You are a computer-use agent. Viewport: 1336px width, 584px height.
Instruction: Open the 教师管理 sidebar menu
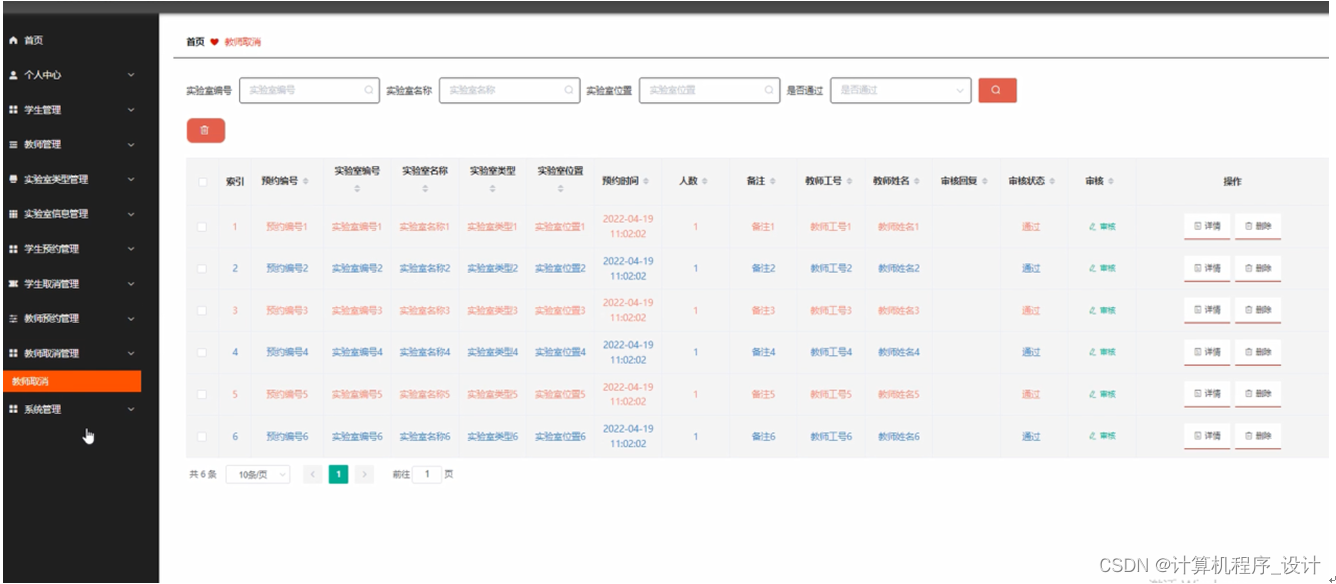click(x=72, y=145)
